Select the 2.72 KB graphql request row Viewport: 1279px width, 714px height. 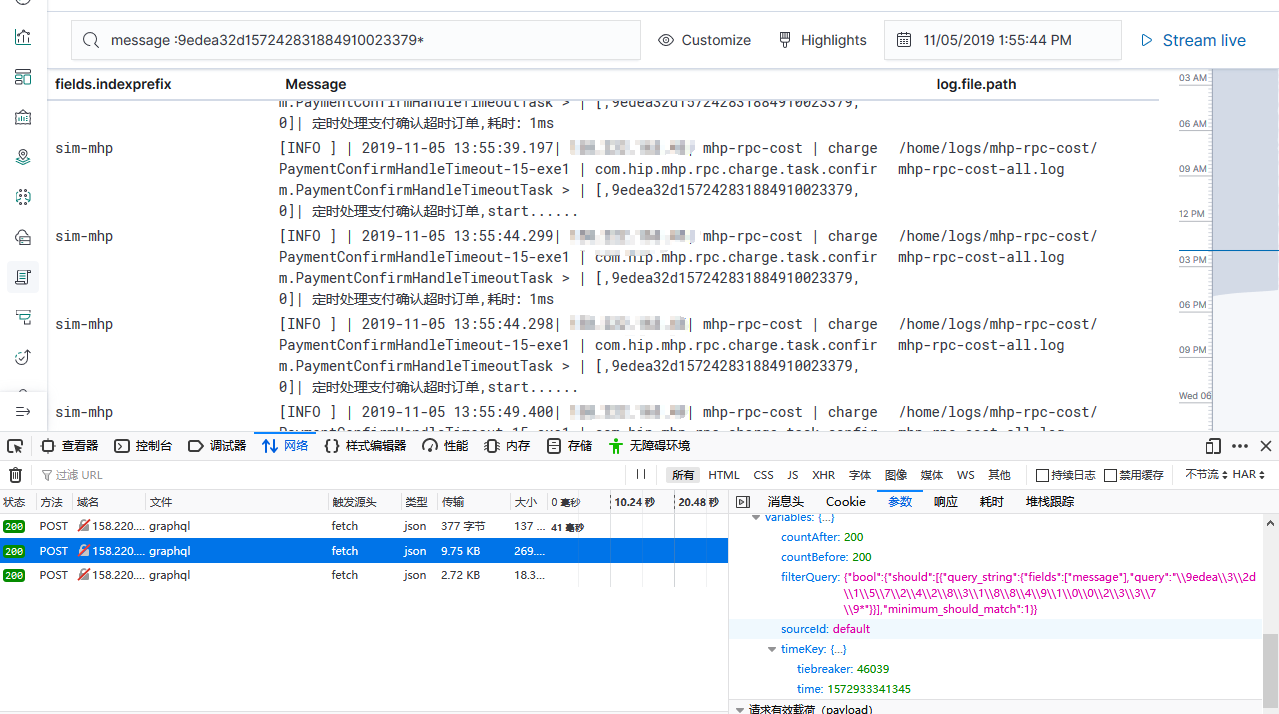pos(364,575)
